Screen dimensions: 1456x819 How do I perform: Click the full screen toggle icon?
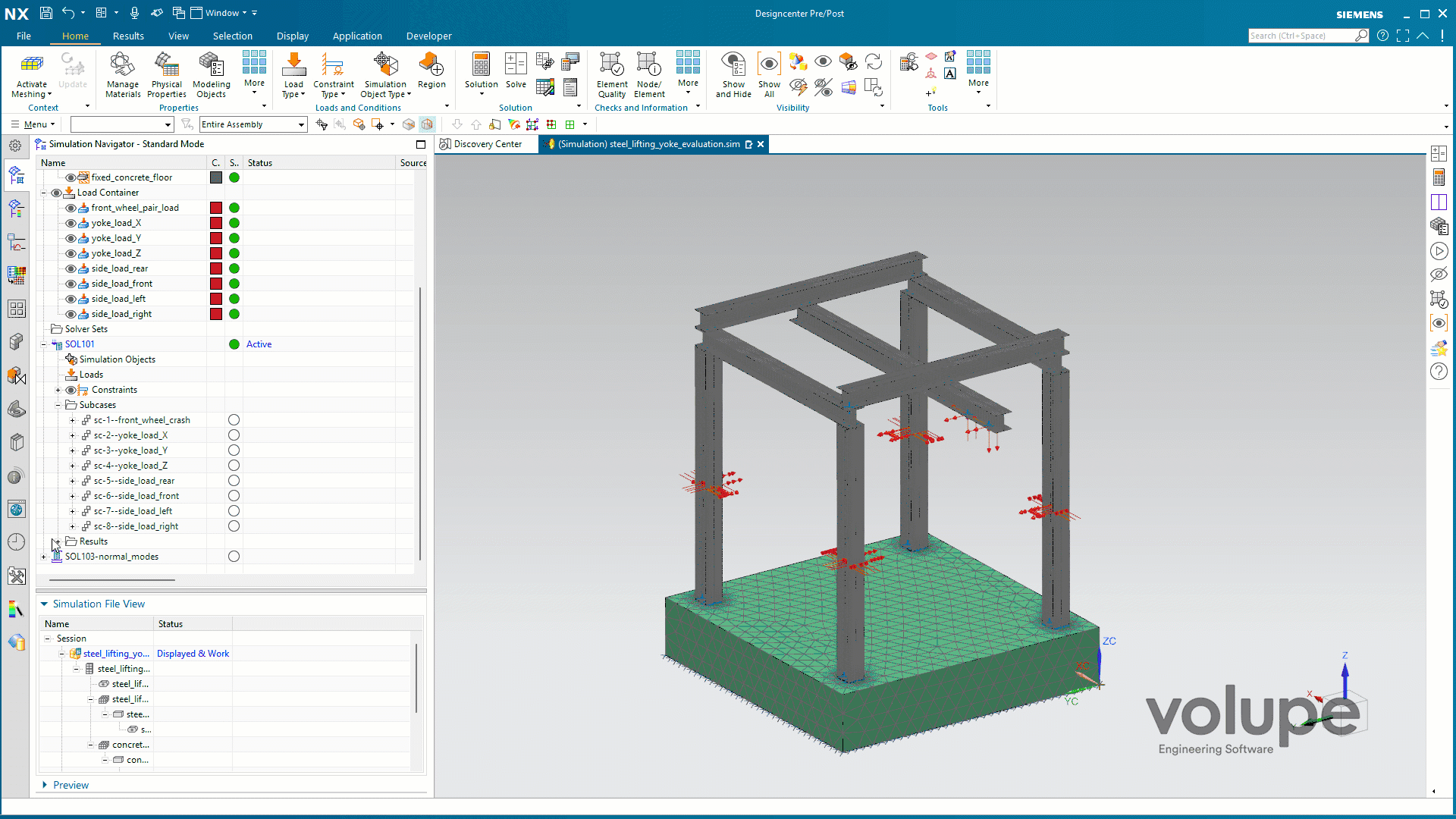coord(1403,36)
